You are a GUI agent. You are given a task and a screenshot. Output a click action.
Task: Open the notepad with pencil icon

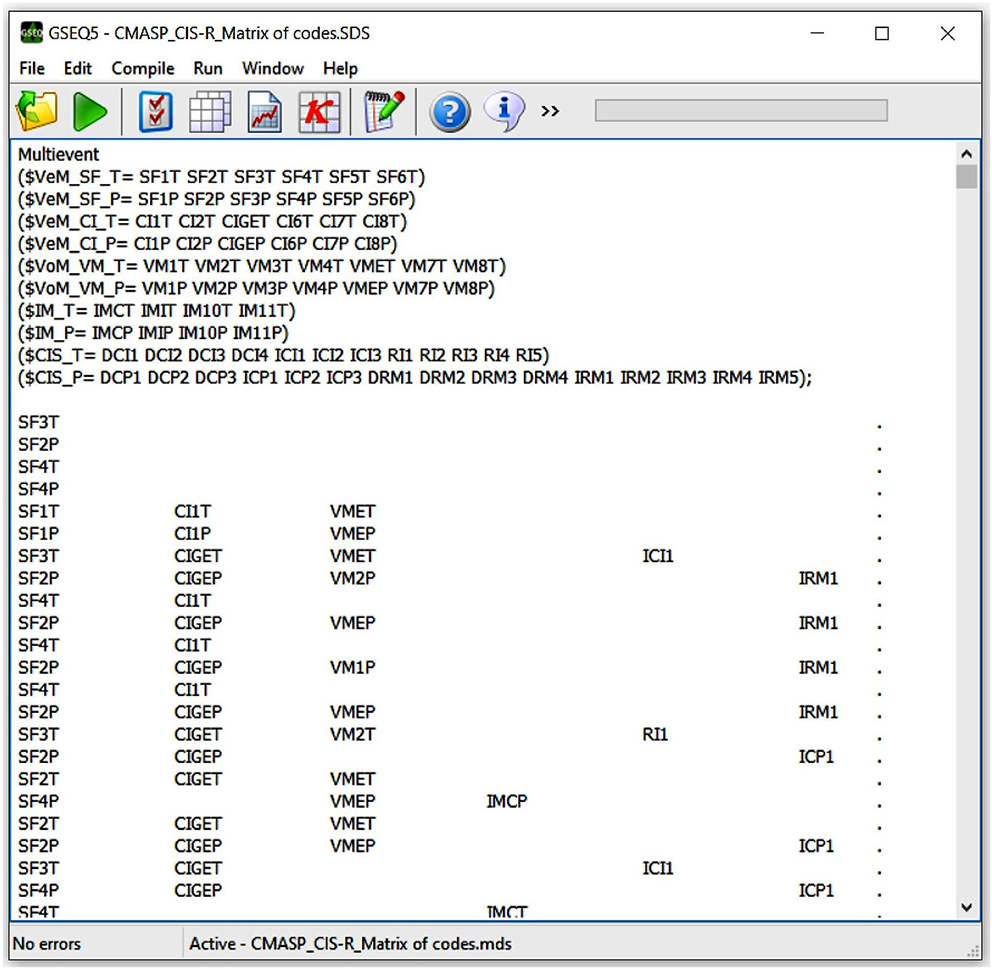tap(384, 111)
